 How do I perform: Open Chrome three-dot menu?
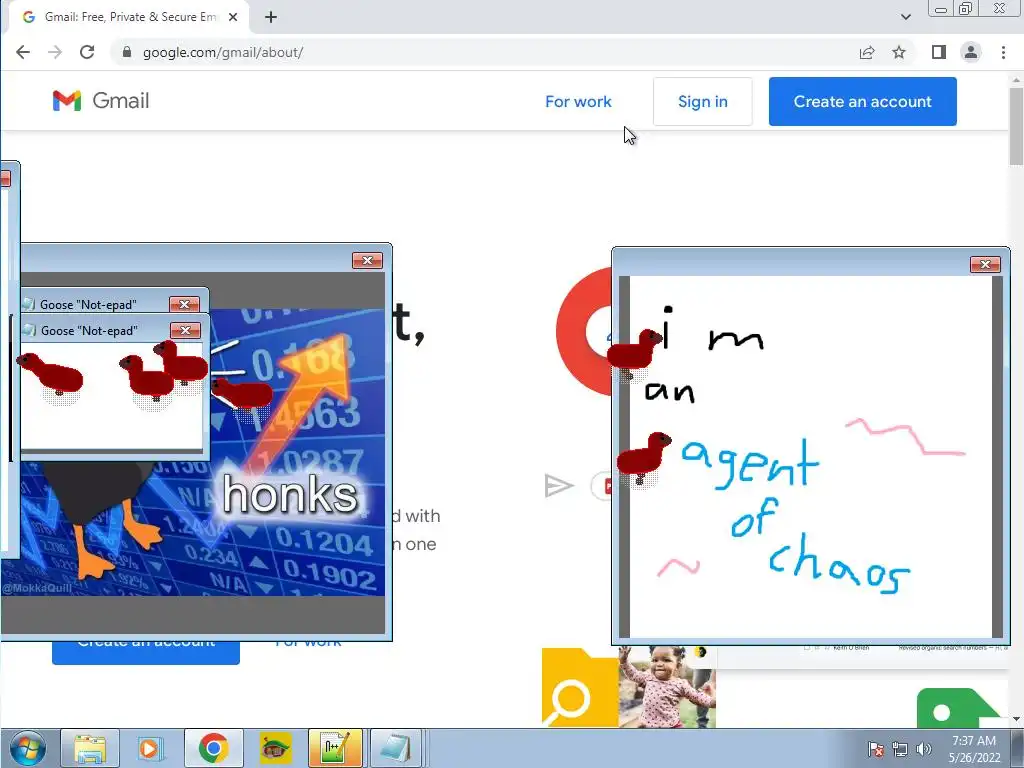1003,52
